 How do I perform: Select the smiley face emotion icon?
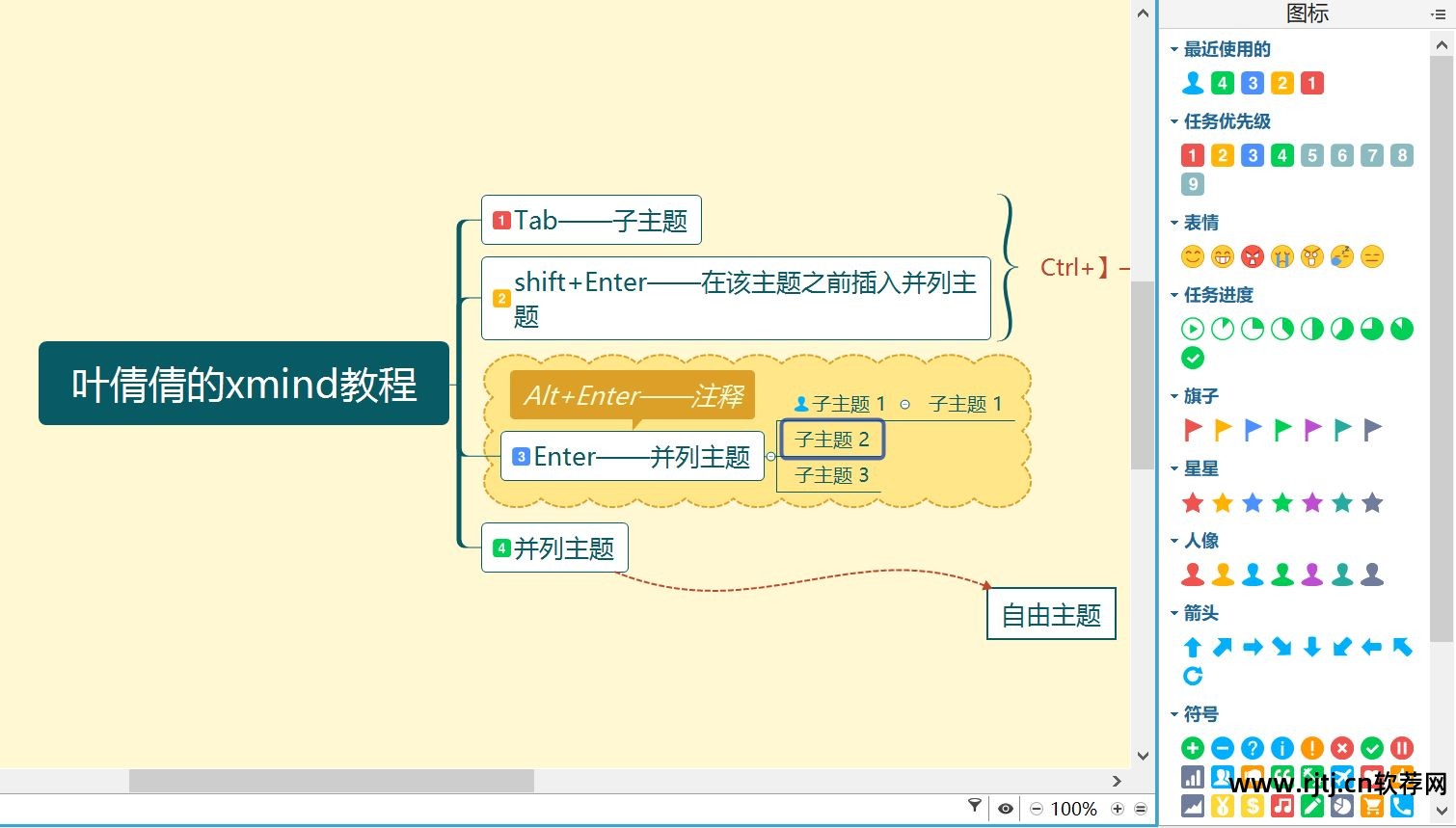pos(1192,255)
